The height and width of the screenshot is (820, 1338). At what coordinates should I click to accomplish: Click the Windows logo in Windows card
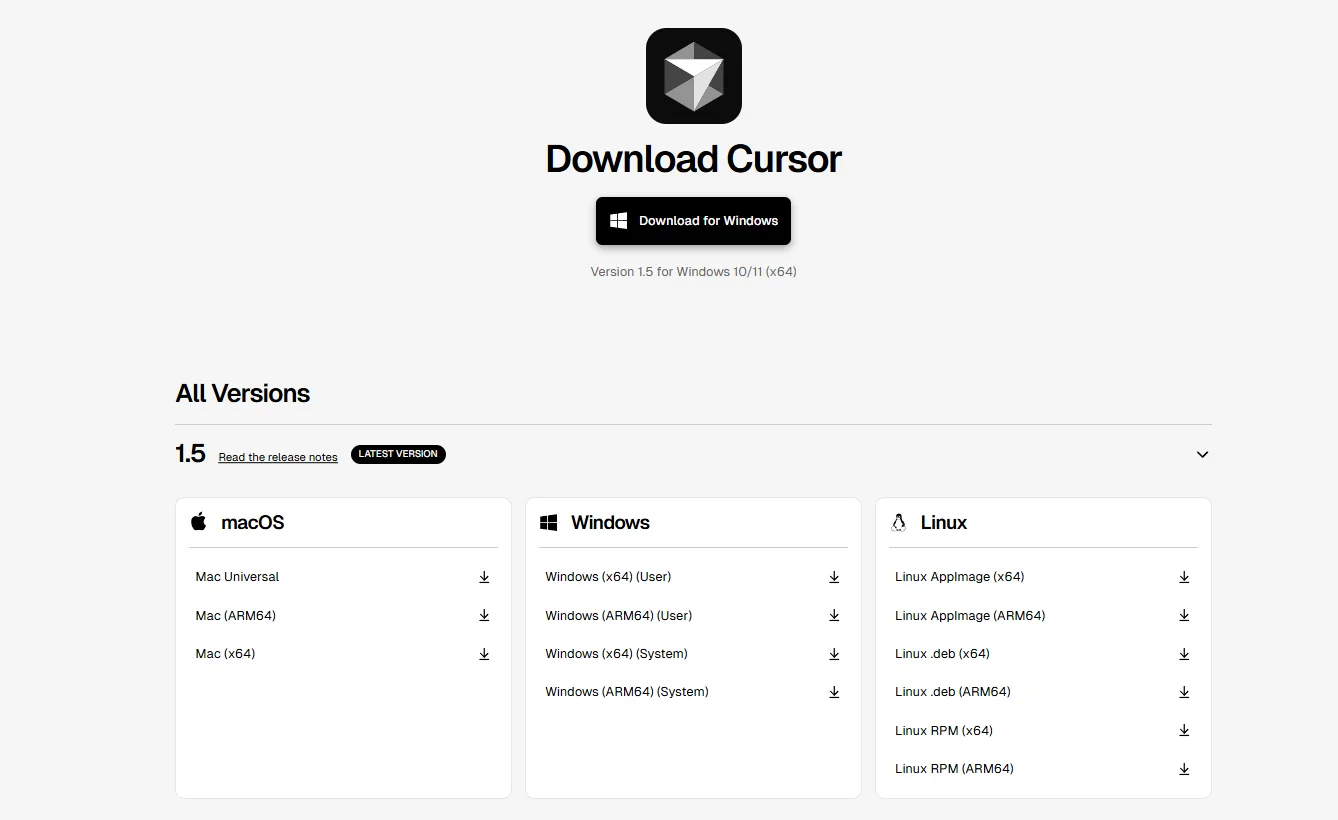coord(548,523)
